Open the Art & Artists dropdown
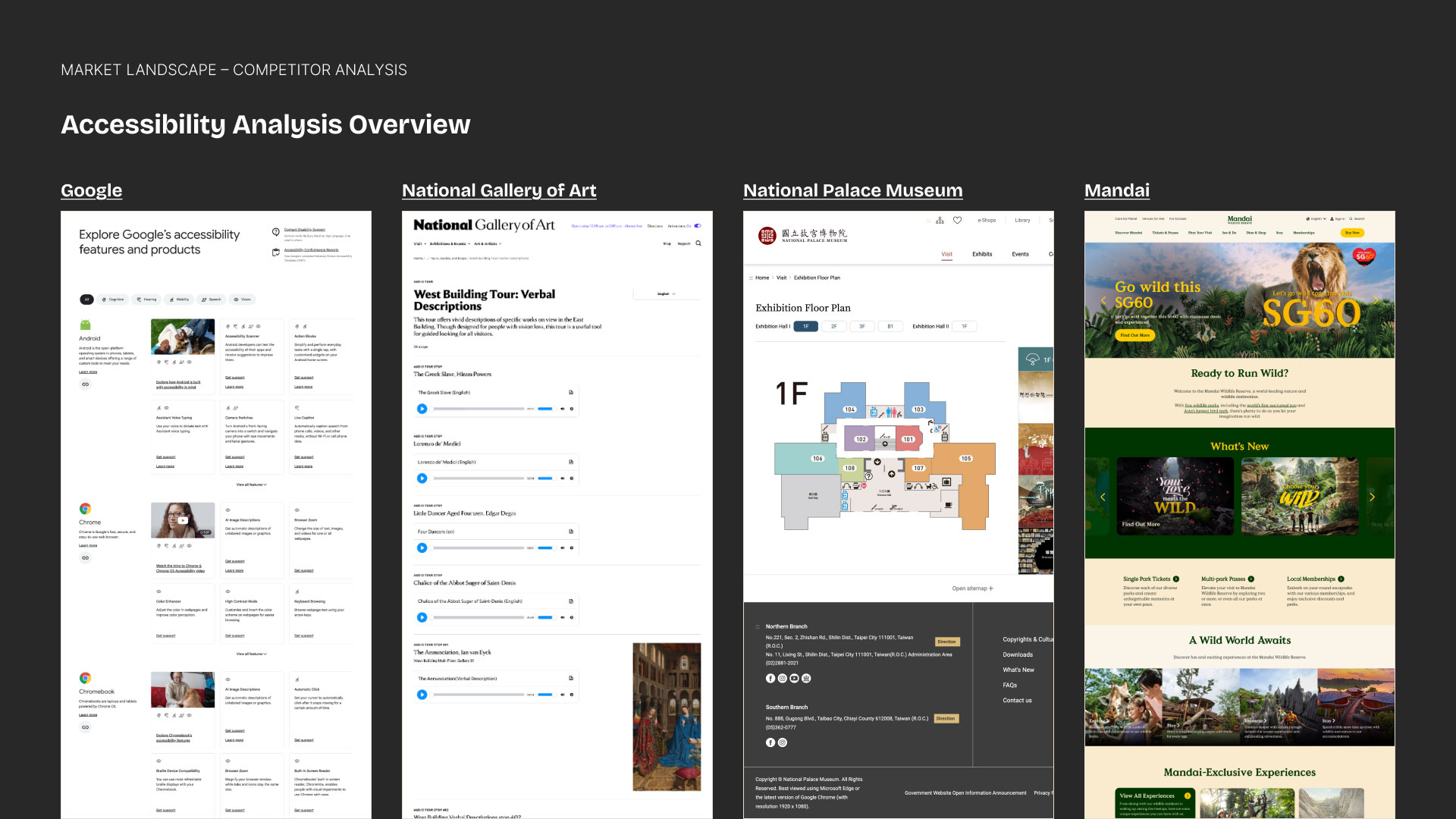The width and height of the screenshot is (1456, 819). (488, 244)
